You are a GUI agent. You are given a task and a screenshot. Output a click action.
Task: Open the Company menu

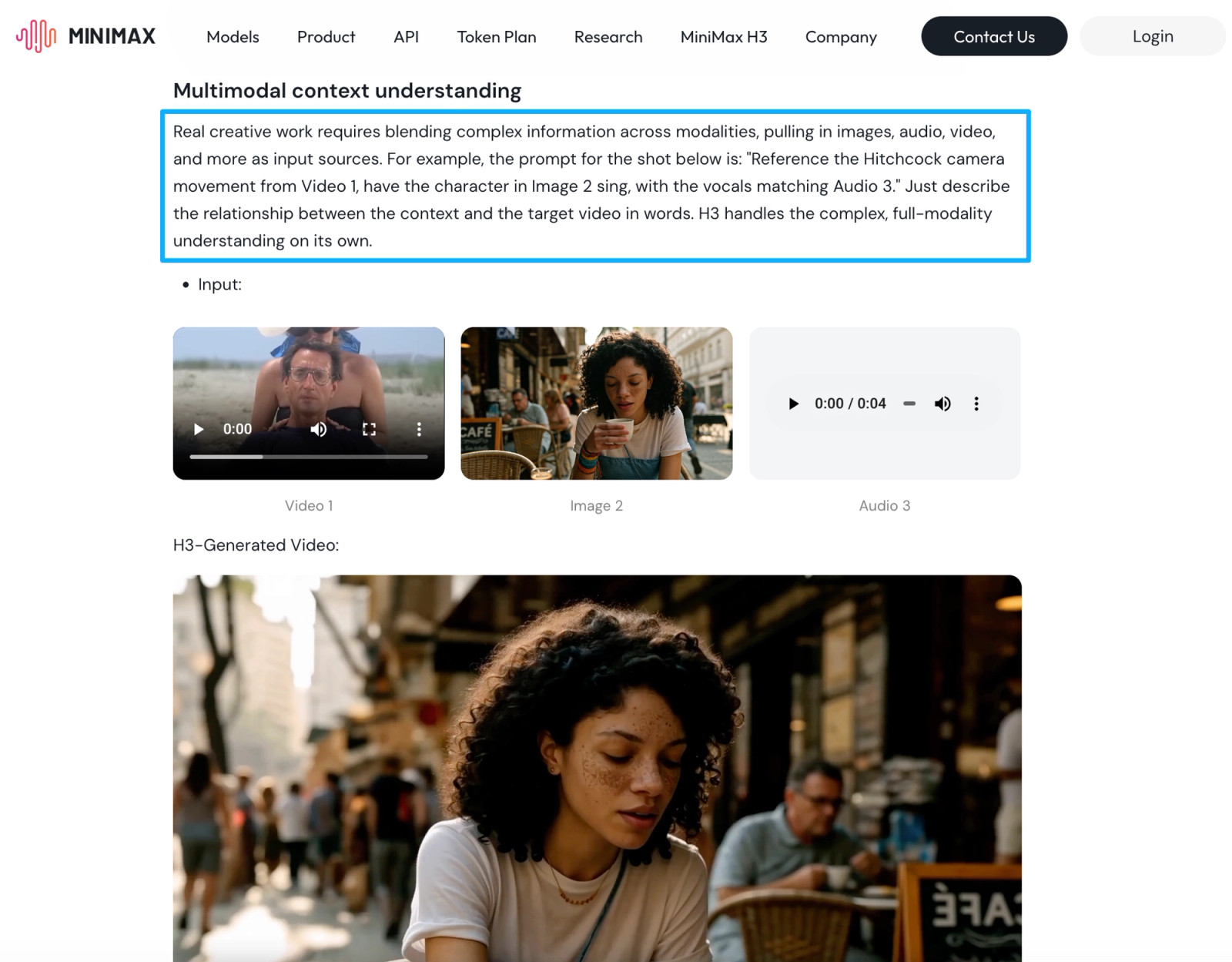841,37
